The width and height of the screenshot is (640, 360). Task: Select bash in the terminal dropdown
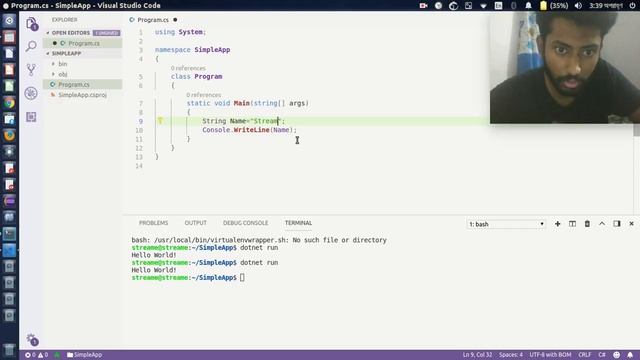[506, 224]
